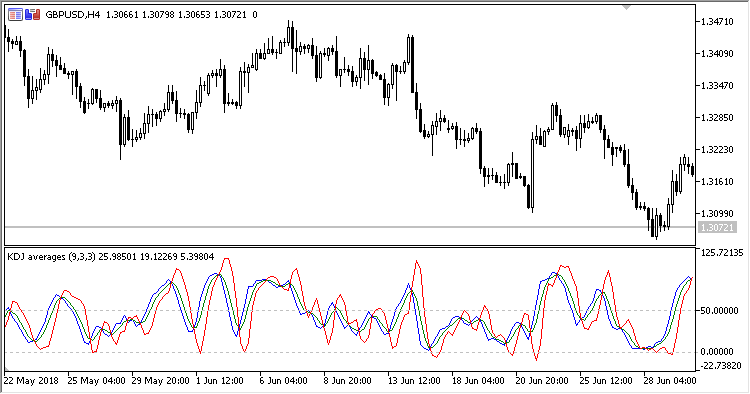This screenshot has height=394, width=750.
Task: Click price scale value 1.32850
Action: [717, 118]
